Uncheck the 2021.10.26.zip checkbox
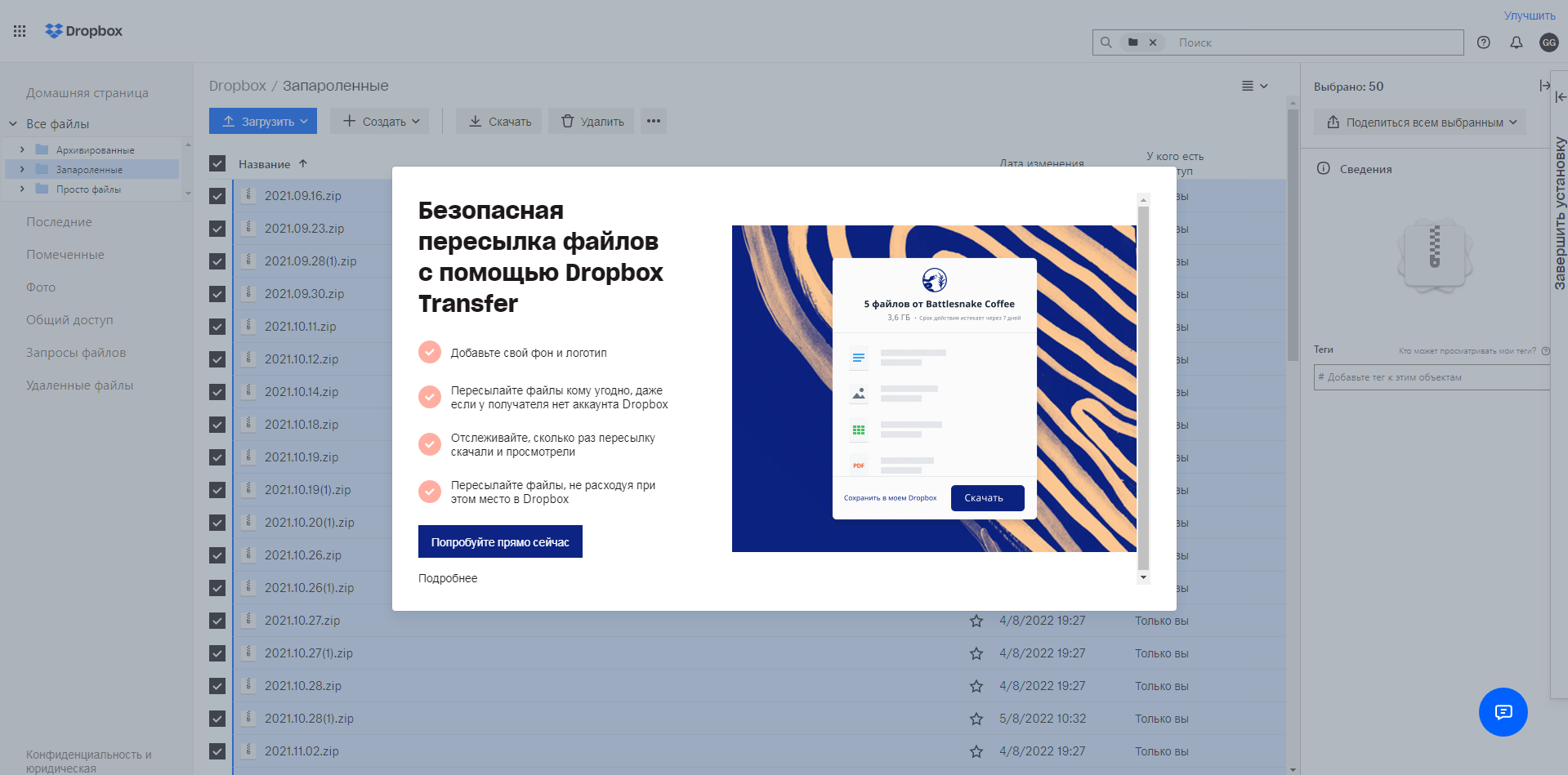1568x775 pixels. point(217,555)
